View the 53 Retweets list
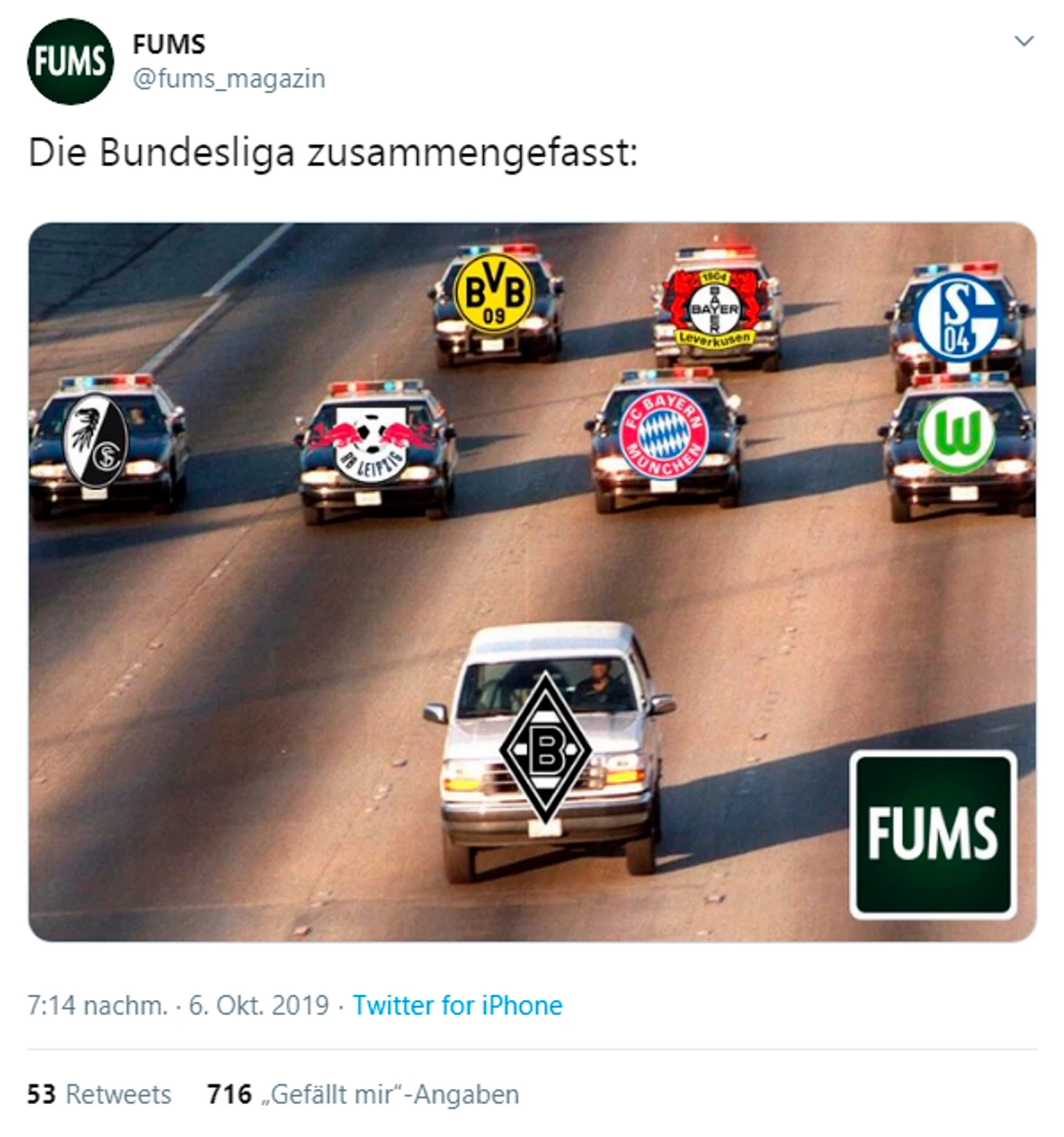 coord(99,1094)
